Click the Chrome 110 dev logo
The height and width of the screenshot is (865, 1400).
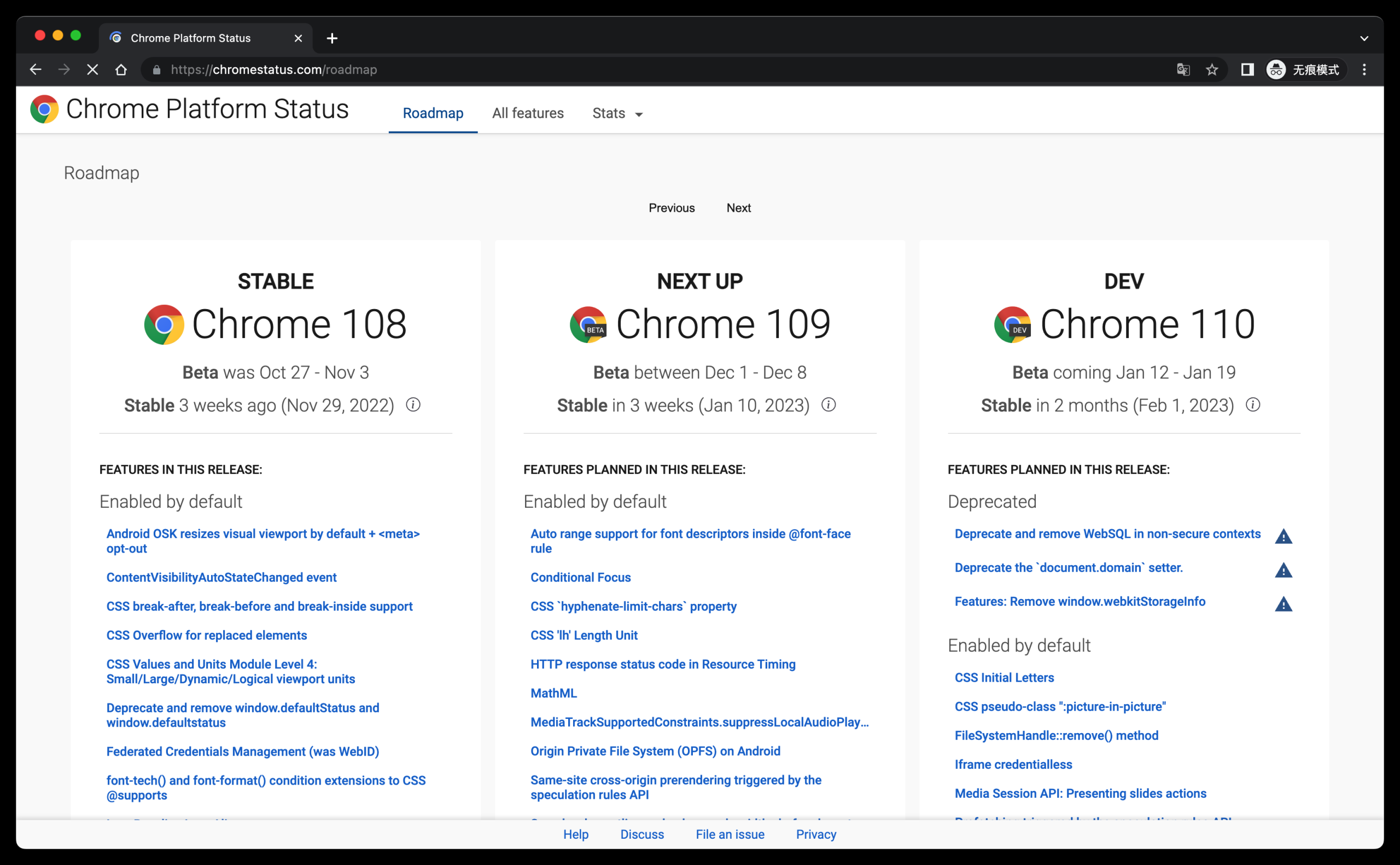pyautogui.click(x=1012, y=325)
